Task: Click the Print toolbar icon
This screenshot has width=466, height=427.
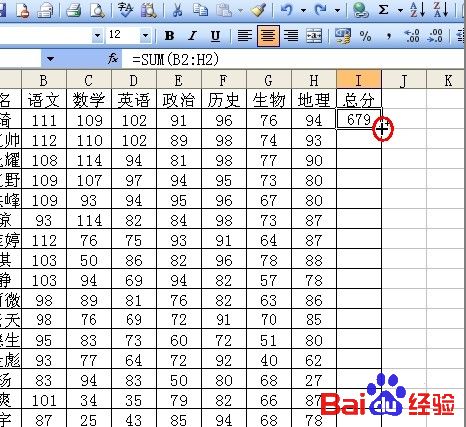Action: [x=74, y=10]
